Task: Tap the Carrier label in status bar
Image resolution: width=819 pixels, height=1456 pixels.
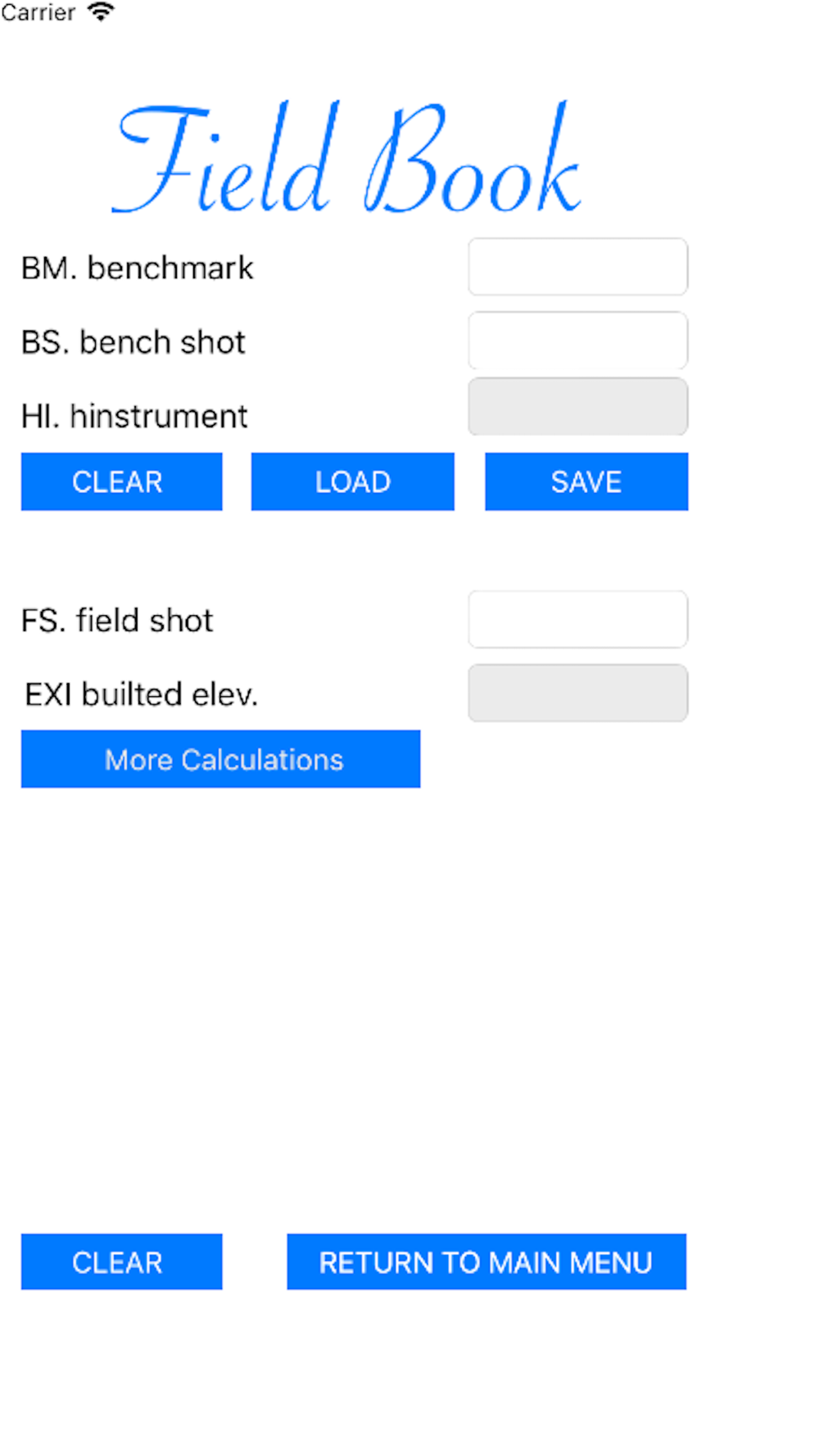Action: pyautogui.click(x=38, y=12)
